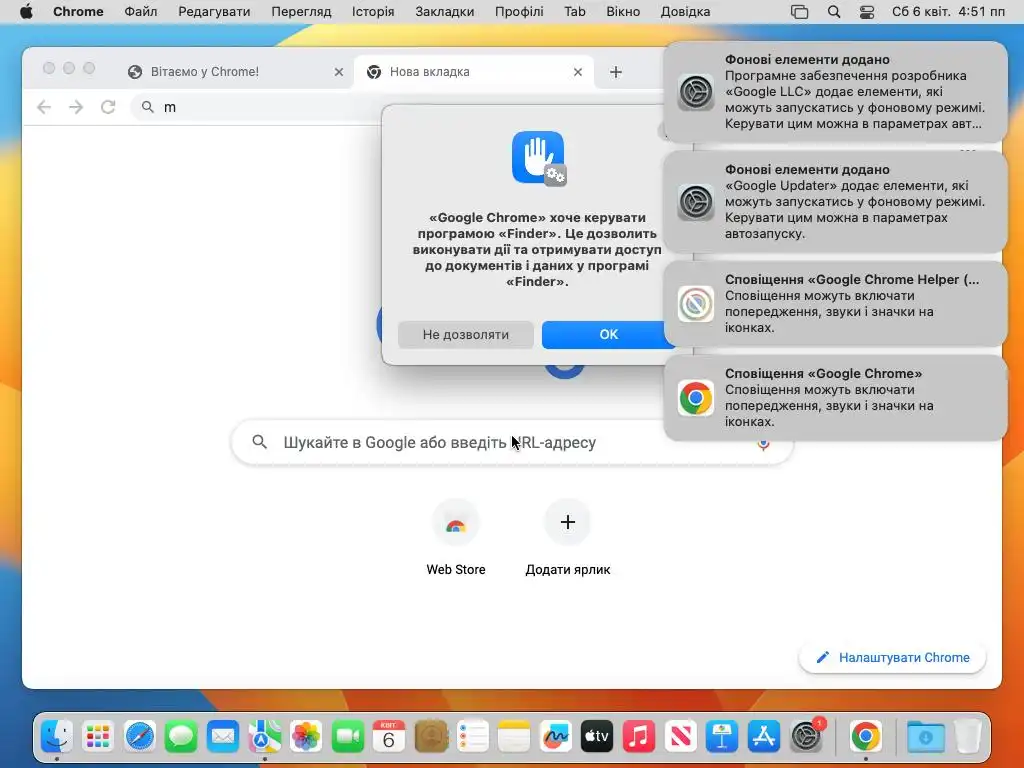Open the Історія menu
This screenshot has height=768, width=1024.
click(x=373, y=12)
